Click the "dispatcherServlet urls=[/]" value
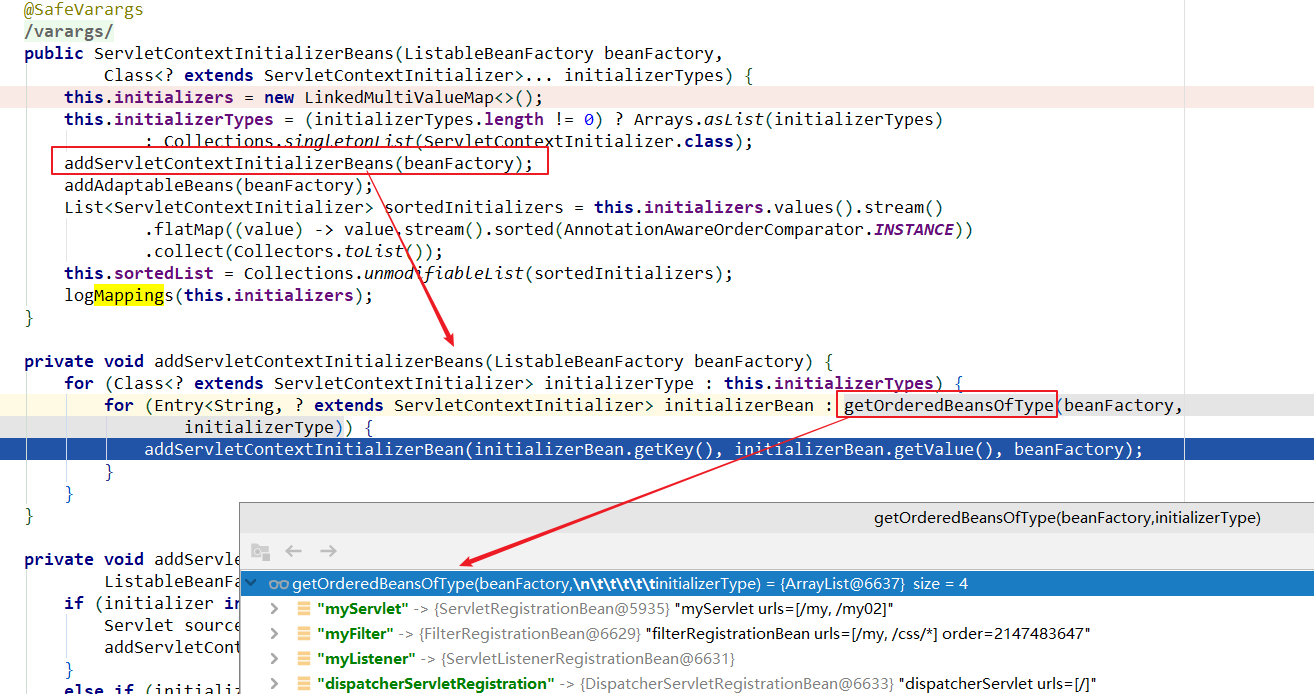This screenshot has width=1314, height=694. tap(998, 684)
